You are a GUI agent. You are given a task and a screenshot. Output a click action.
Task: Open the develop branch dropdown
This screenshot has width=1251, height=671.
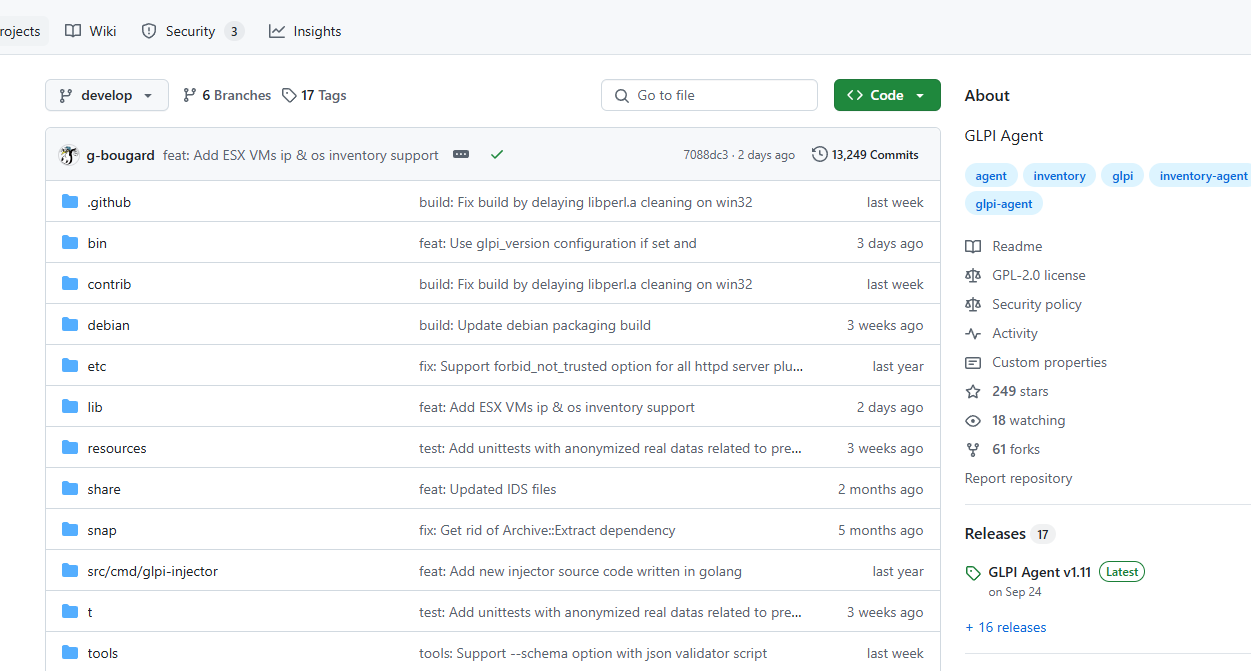click(x=107, y=95)
